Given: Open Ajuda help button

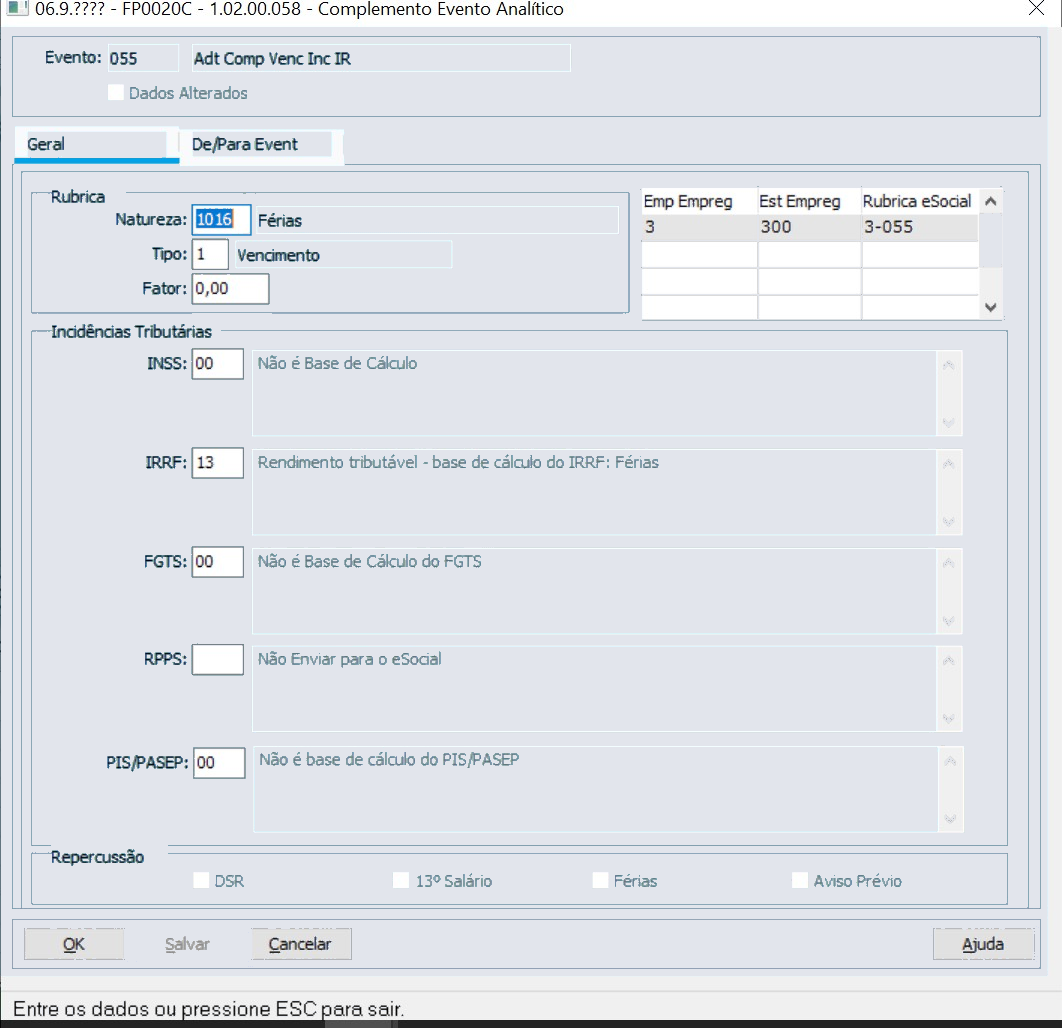Looking at the screenshot, I should (983, 944).
